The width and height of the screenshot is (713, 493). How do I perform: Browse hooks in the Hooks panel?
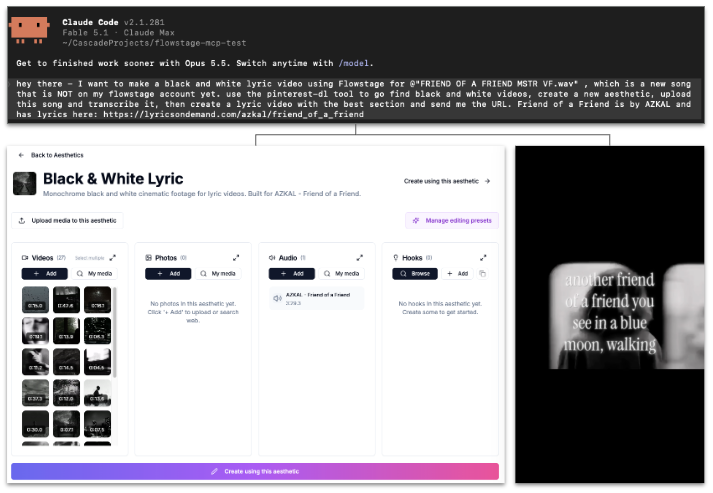tap(415, 274)
